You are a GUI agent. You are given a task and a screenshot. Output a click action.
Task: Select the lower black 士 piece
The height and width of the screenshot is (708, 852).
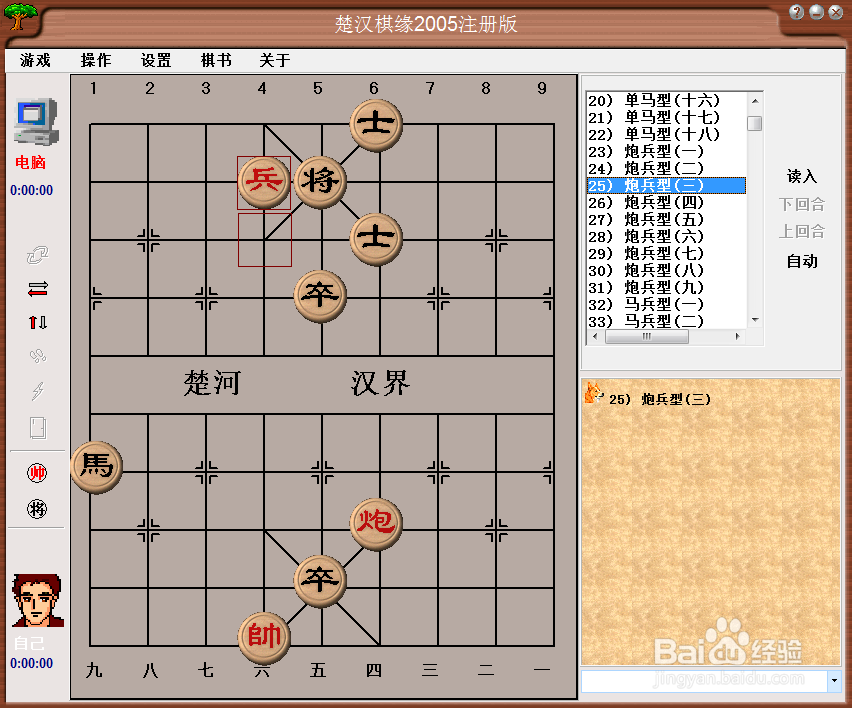click(376, 239)
